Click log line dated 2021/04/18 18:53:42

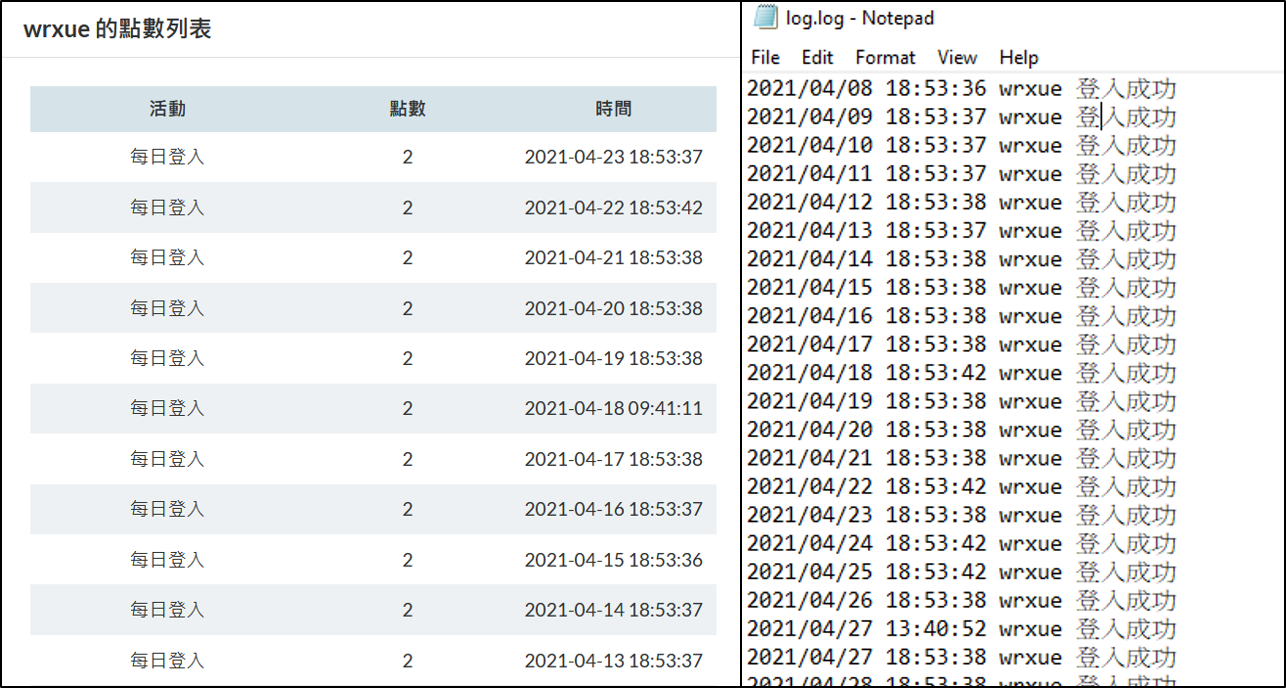coord(960,373)
